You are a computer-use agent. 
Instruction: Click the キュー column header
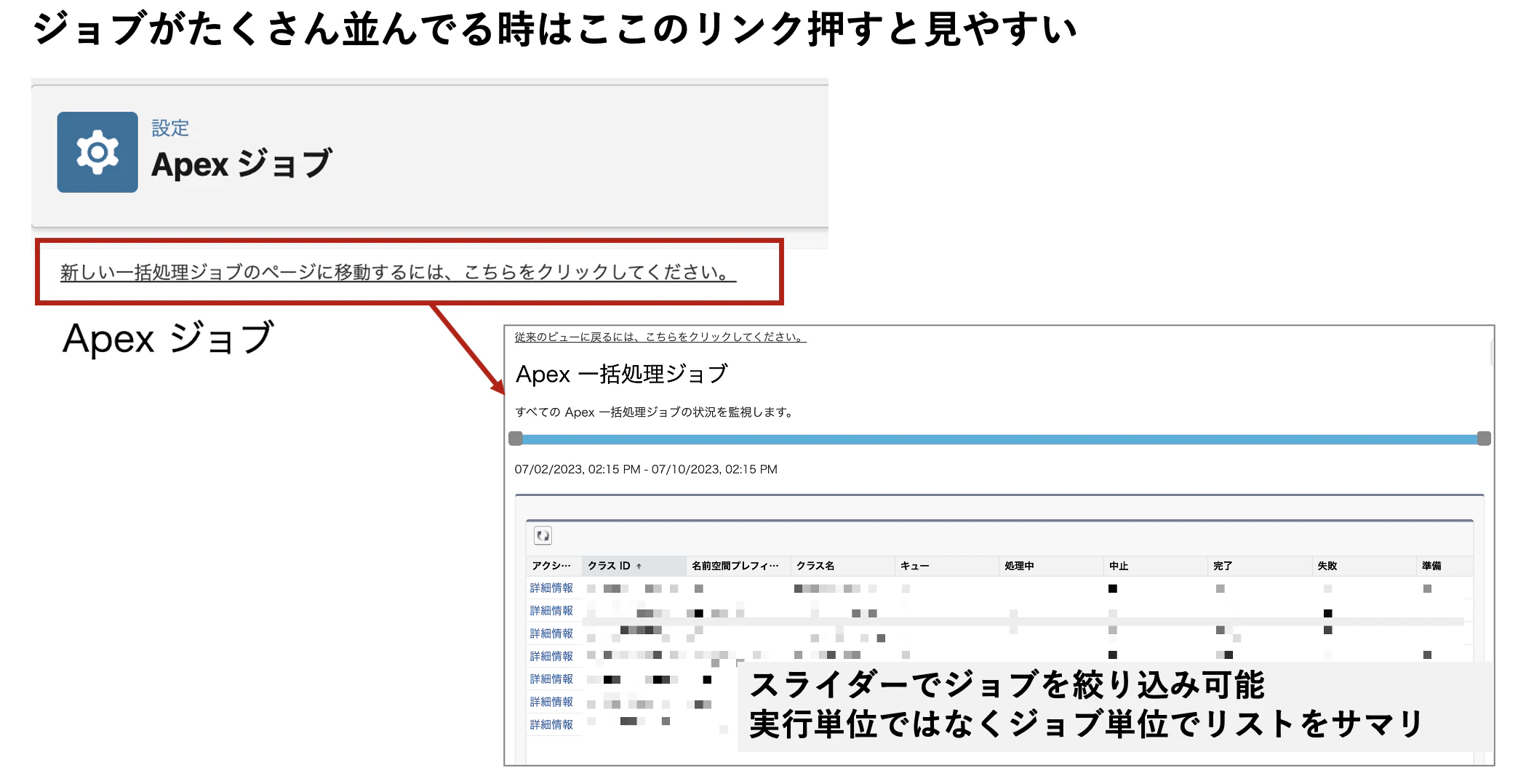coord(946,566)
